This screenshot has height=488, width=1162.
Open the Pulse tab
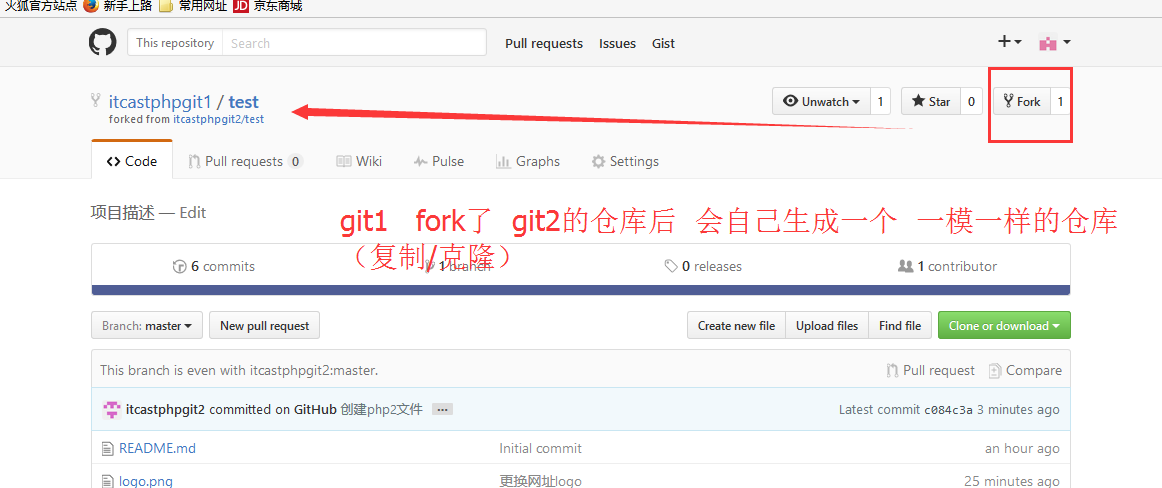click(x=439, y=161)
